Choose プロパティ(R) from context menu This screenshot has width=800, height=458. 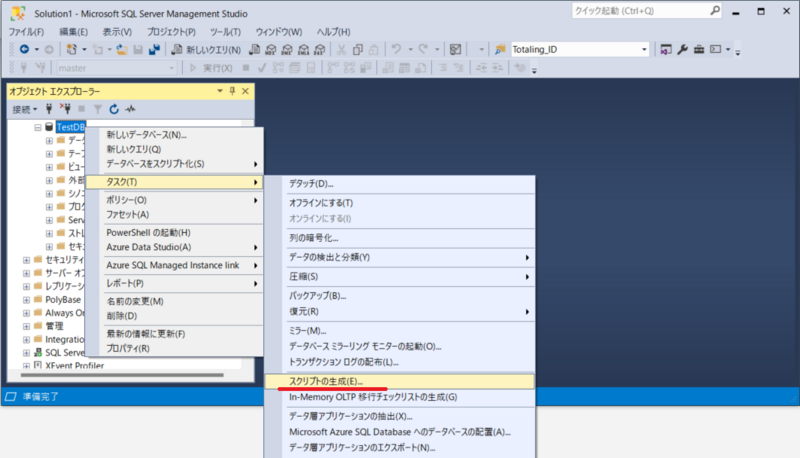174,348
